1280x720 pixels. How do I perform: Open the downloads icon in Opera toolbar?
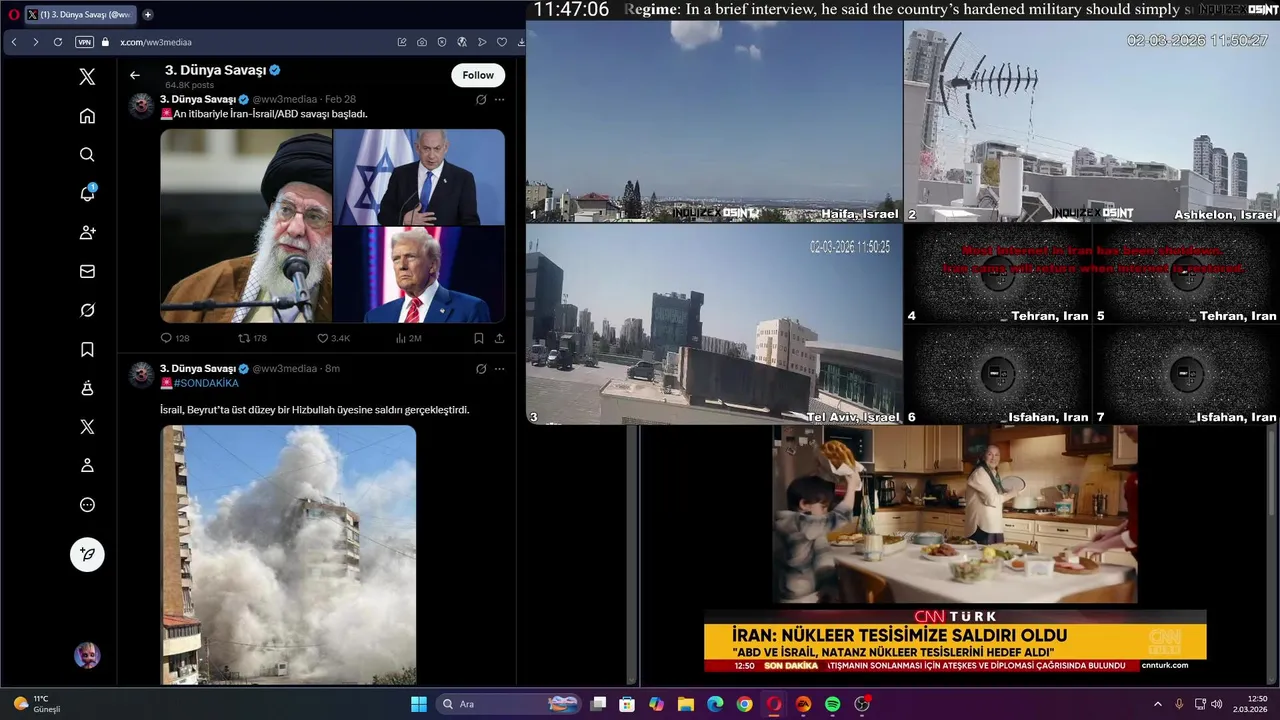tap(521, 42)
